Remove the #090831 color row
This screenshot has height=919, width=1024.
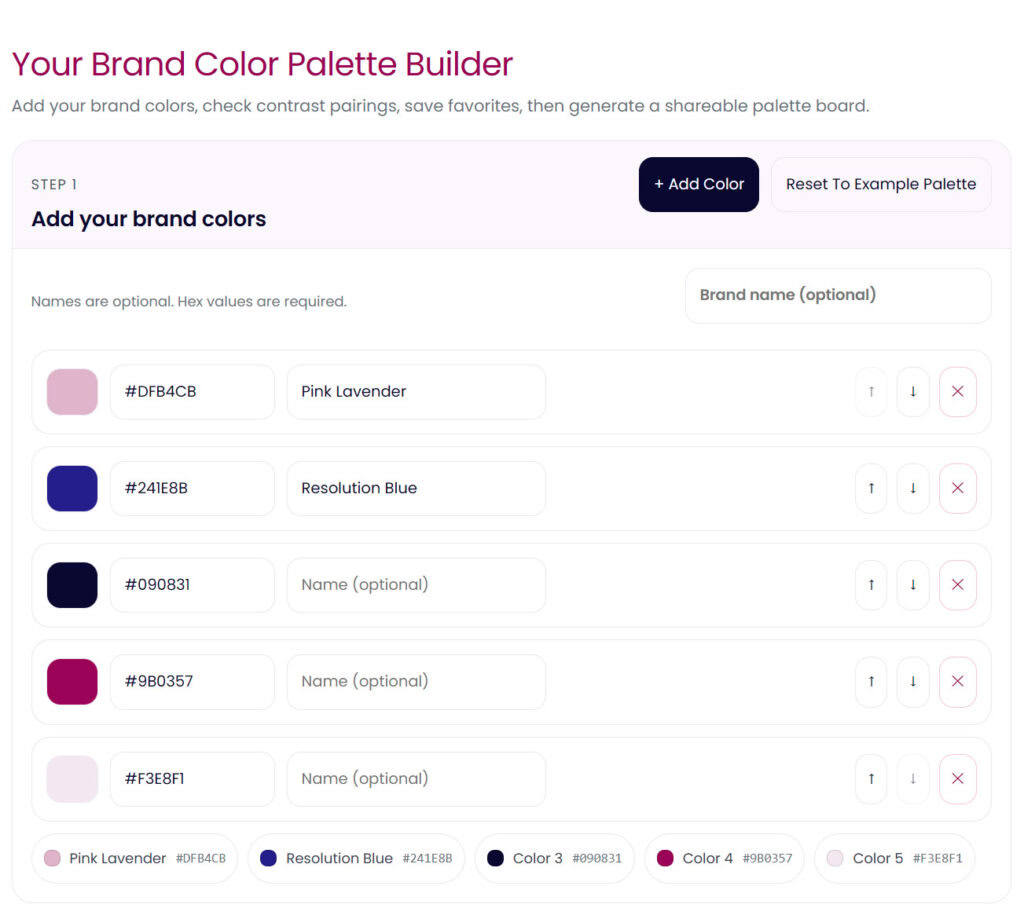point(957,585)
